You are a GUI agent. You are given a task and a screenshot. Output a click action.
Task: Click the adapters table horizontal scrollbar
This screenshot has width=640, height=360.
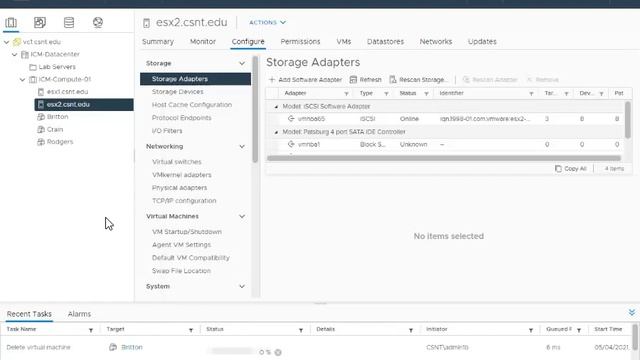[x=444, y=158]
